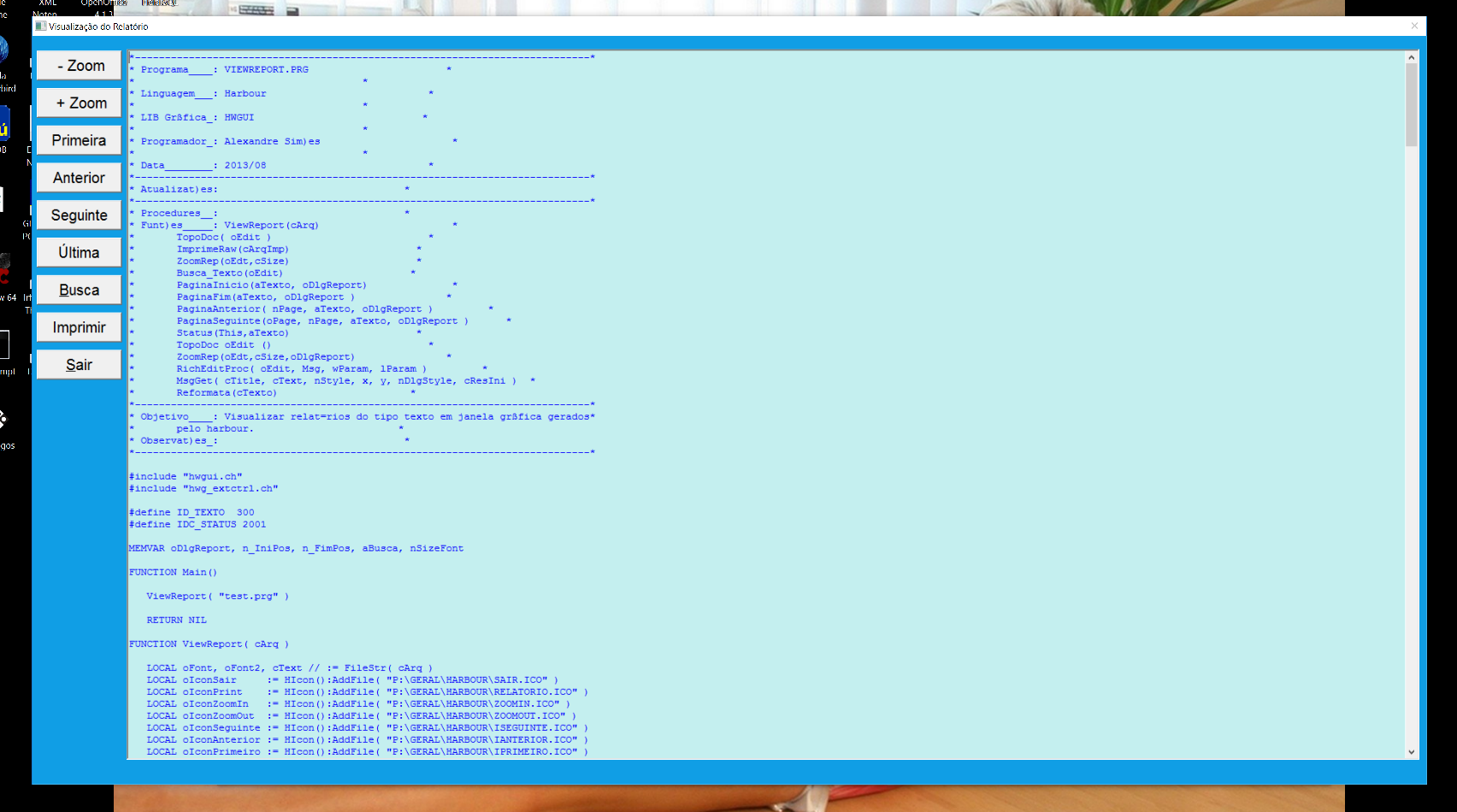
Task: Click the window icon beside Visualização do Relatório
Action: [x=40, y=26]
